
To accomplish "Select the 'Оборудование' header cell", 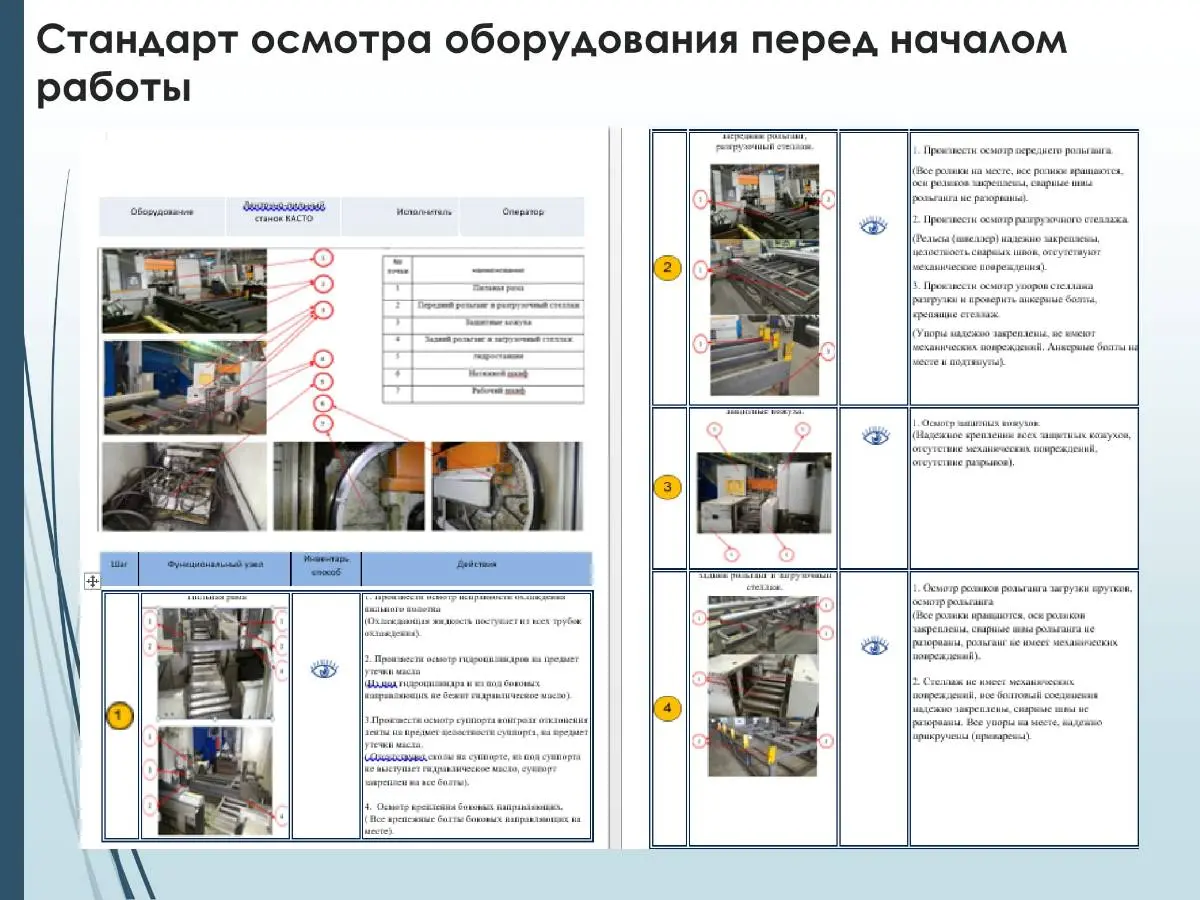I will coord(162,212).
